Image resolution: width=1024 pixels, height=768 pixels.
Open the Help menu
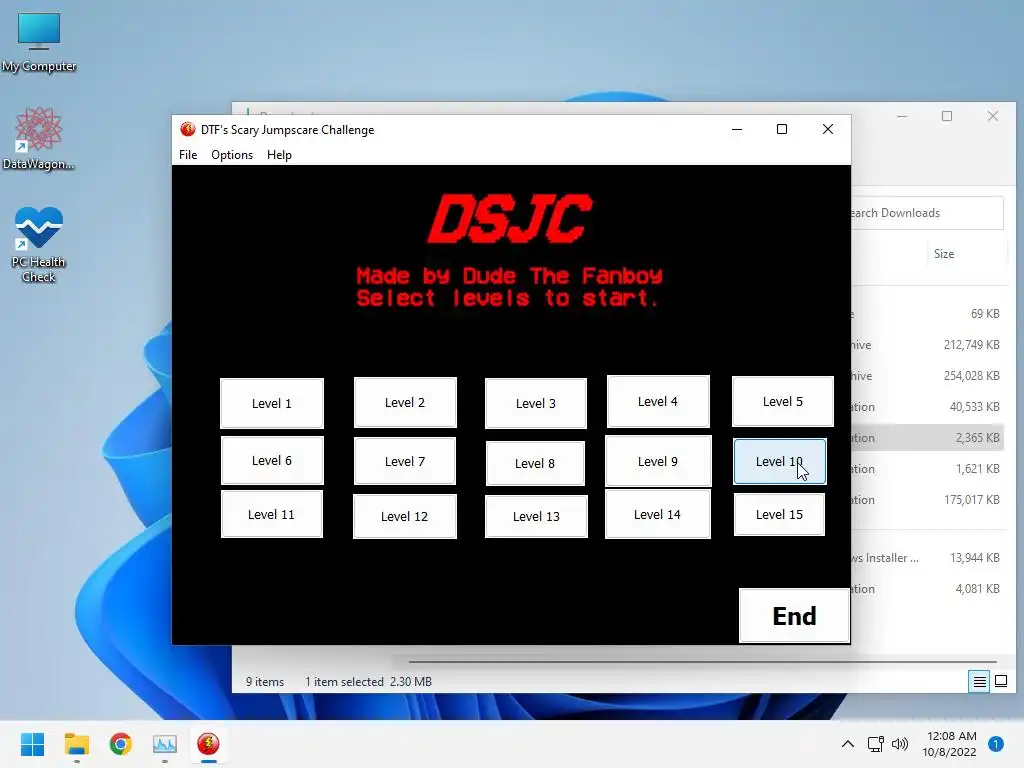(x=279, y=155)
